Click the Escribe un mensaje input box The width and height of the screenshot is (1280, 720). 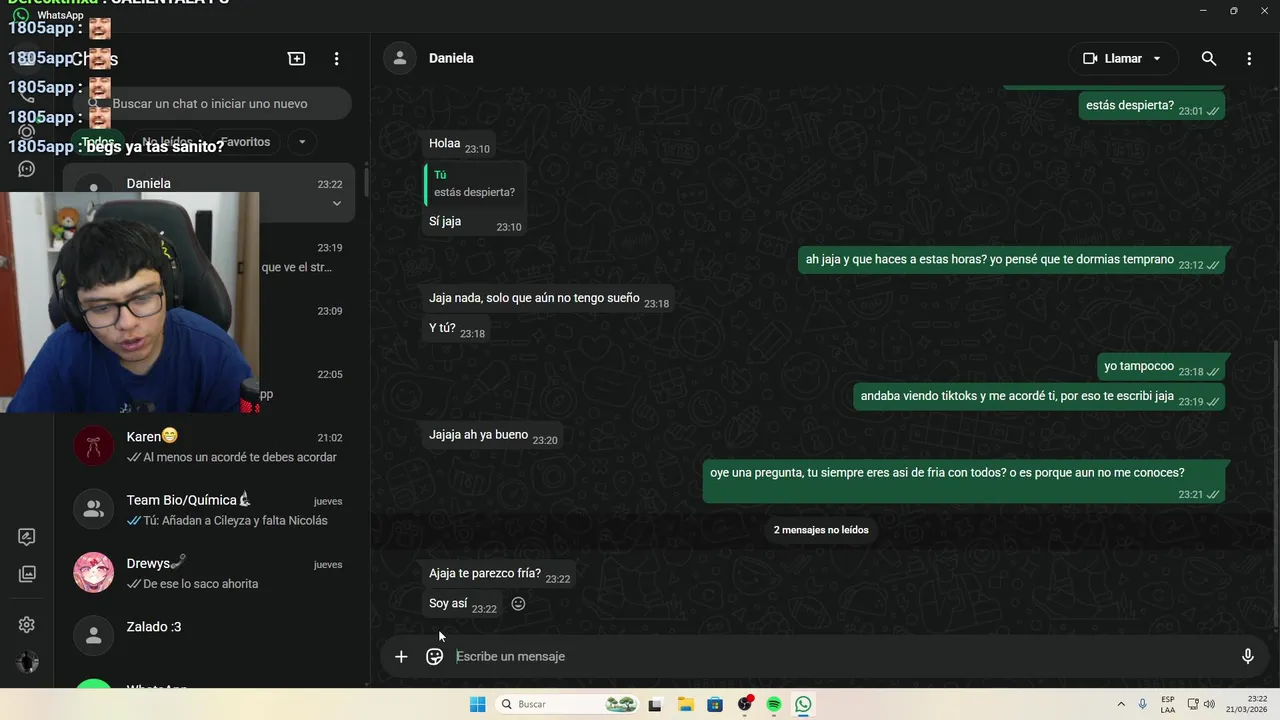click(838, 657)
